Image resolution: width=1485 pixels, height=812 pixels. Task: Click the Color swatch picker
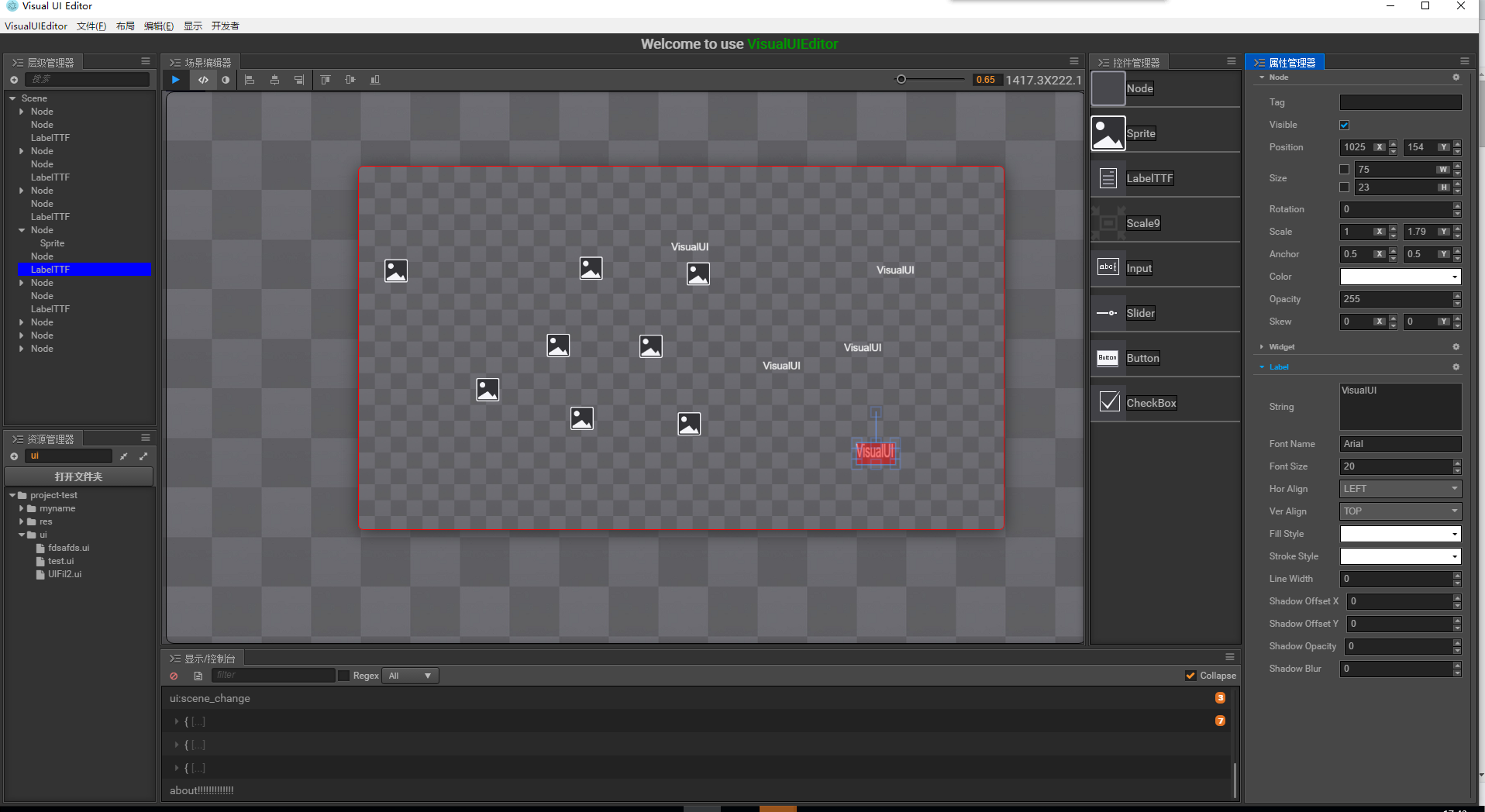[x=1401, y=277]
